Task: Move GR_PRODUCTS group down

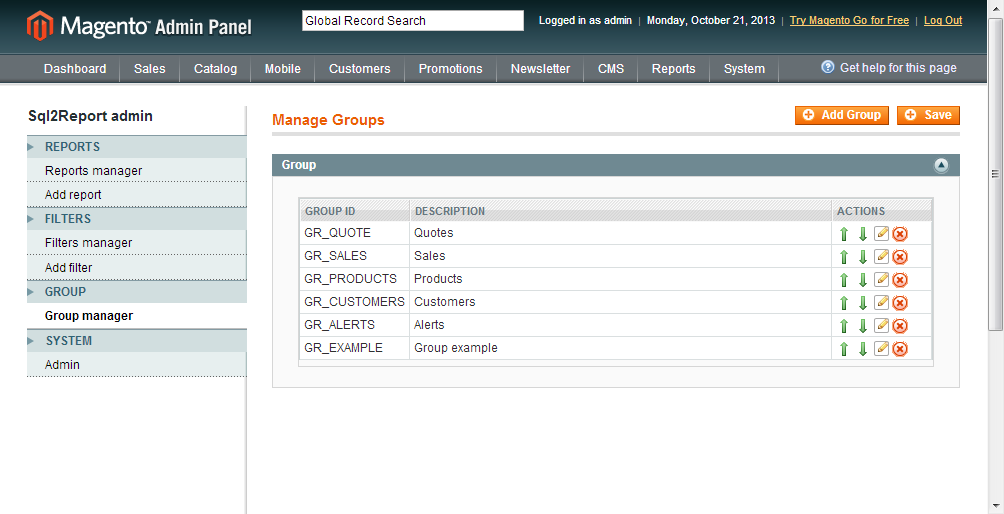Action: click(862, 280)
